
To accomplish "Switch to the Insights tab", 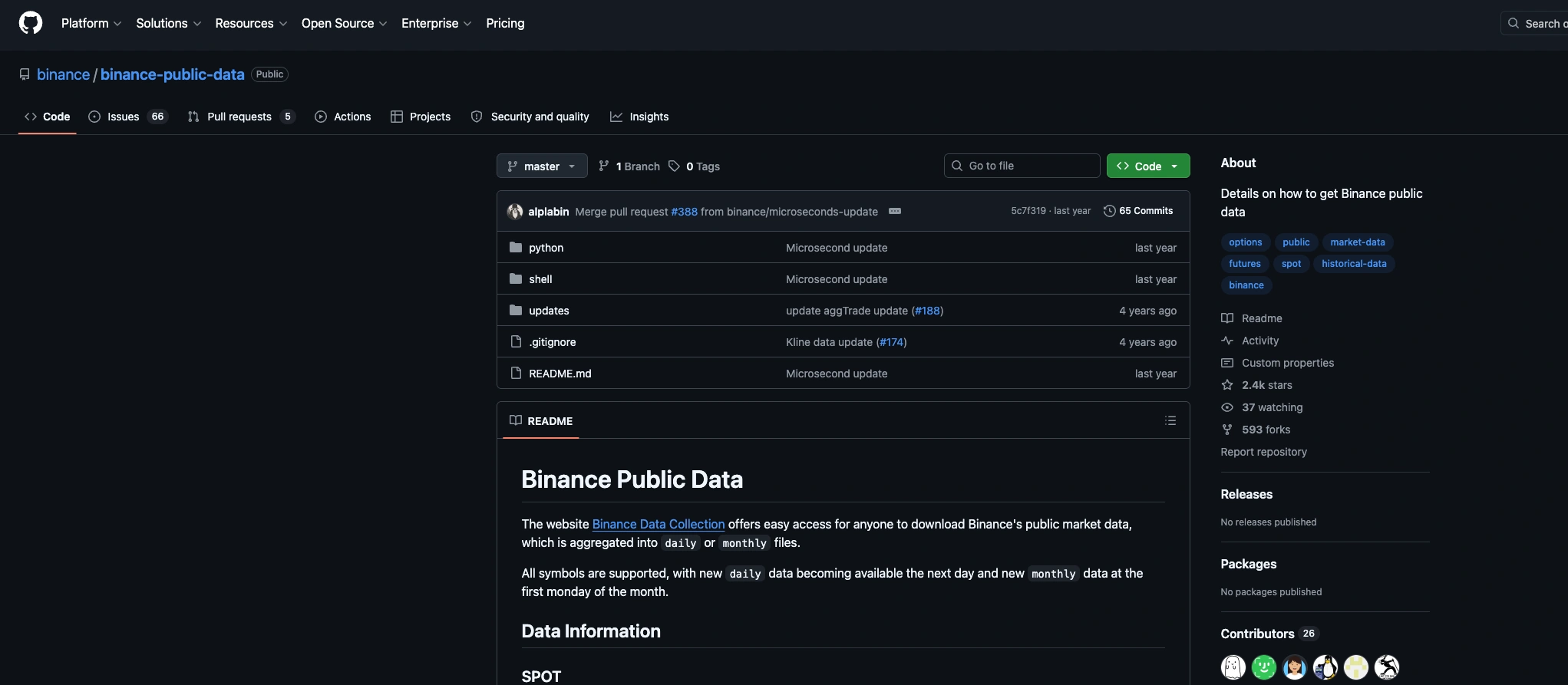I will 639,117.
